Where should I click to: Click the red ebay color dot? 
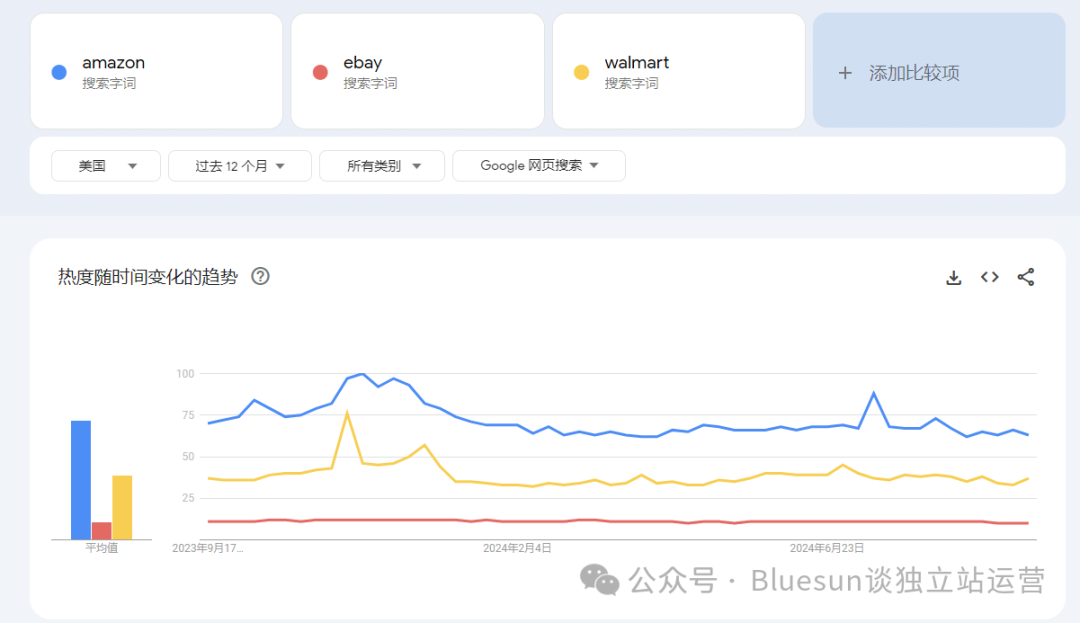pyautogui.click(x=320, y=72)
